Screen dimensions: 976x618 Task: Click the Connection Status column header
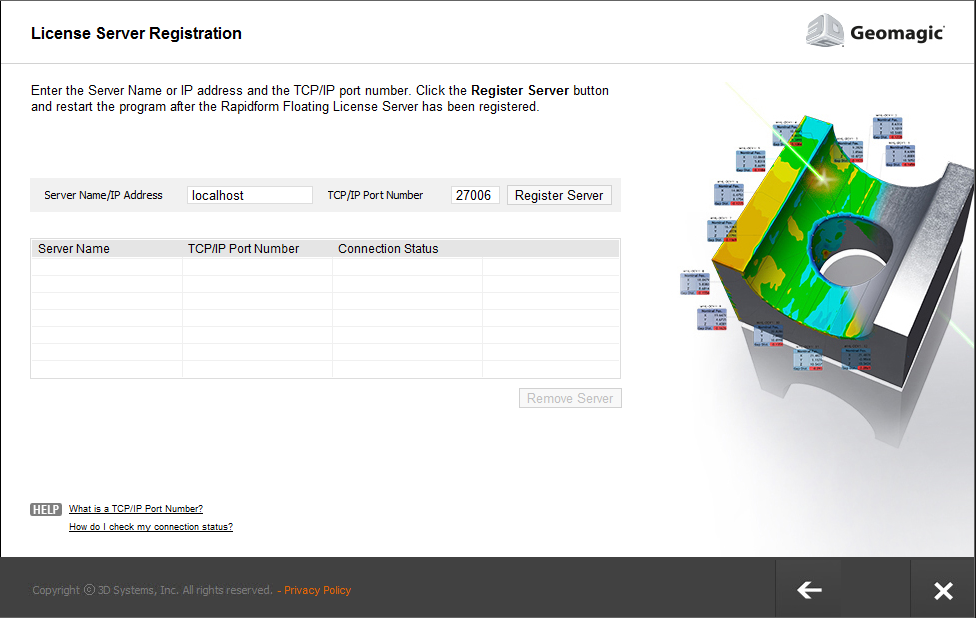(x=388, y=248)
